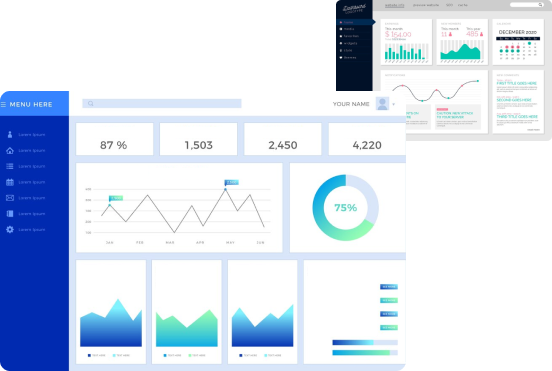Expand the dropdown arrow next to YOUR NAME
Viewport: 552px width, 371px height.
tap(394, 104)
